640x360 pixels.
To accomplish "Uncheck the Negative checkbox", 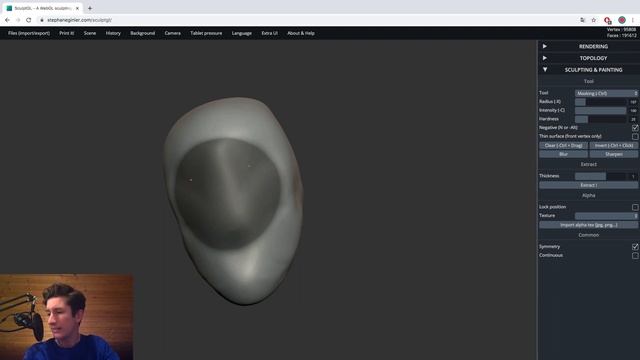I will point(635,128).
